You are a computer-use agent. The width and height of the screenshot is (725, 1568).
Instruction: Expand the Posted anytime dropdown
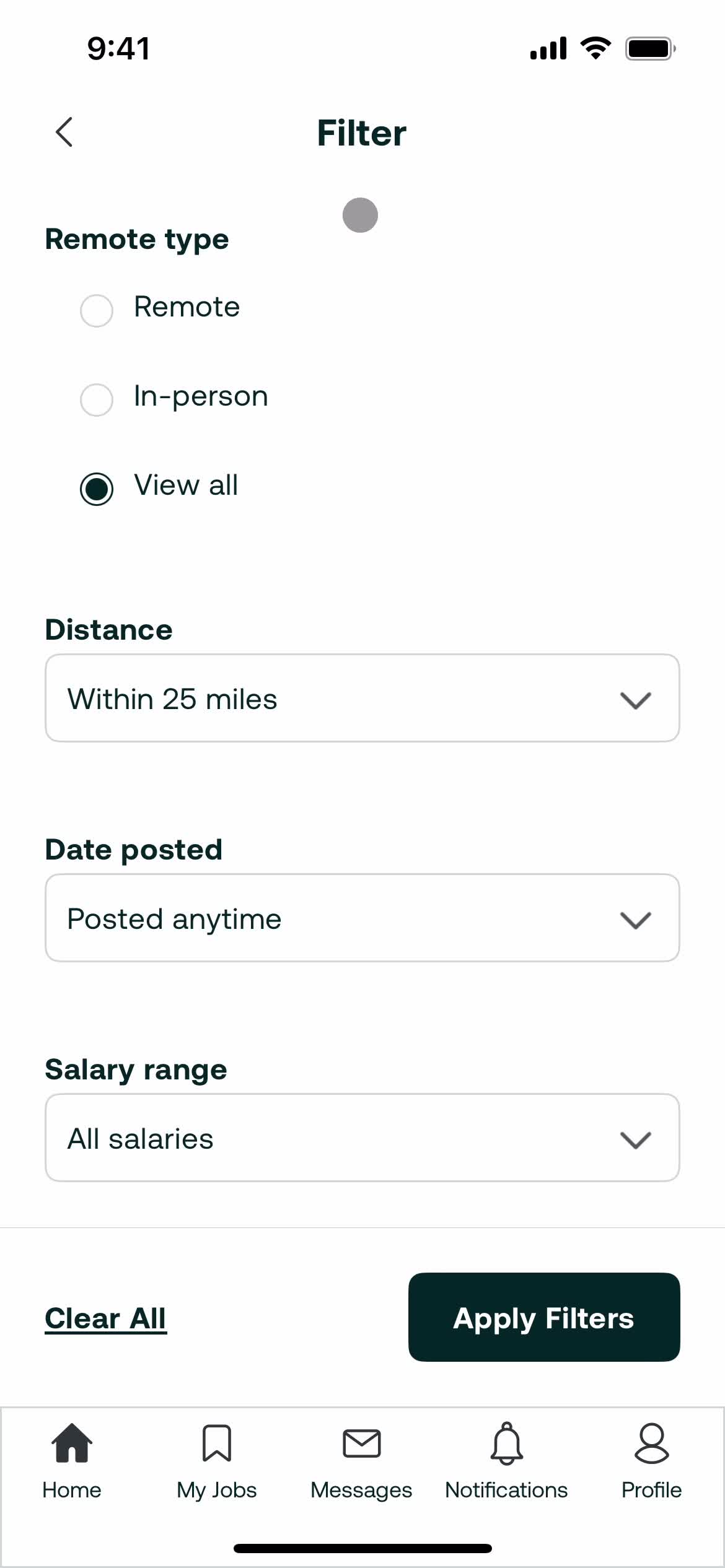pos(362,918)
